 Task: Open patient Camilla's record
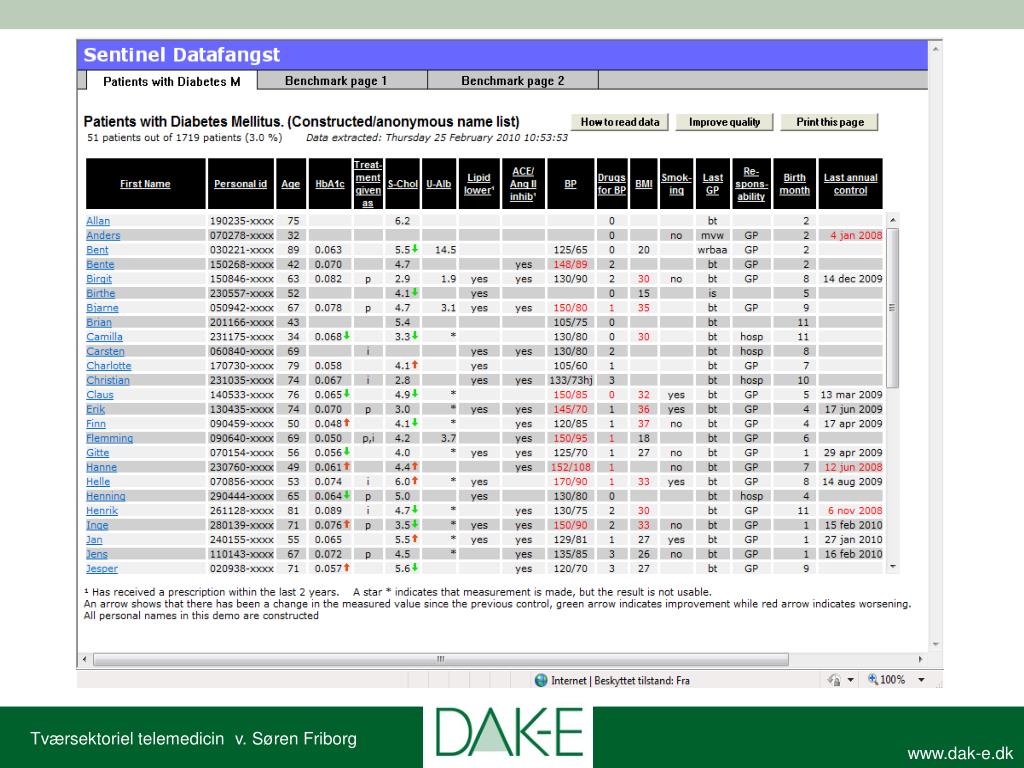coord(104,337)
